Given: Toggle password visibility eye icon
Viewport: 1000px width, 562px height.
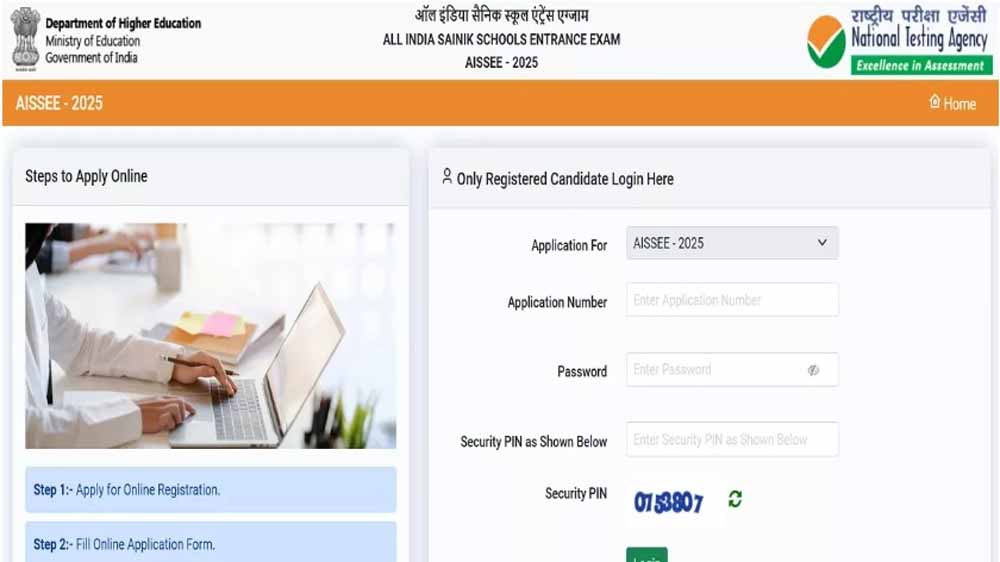Looking at the screenshot, I should (x=813, y=370).
